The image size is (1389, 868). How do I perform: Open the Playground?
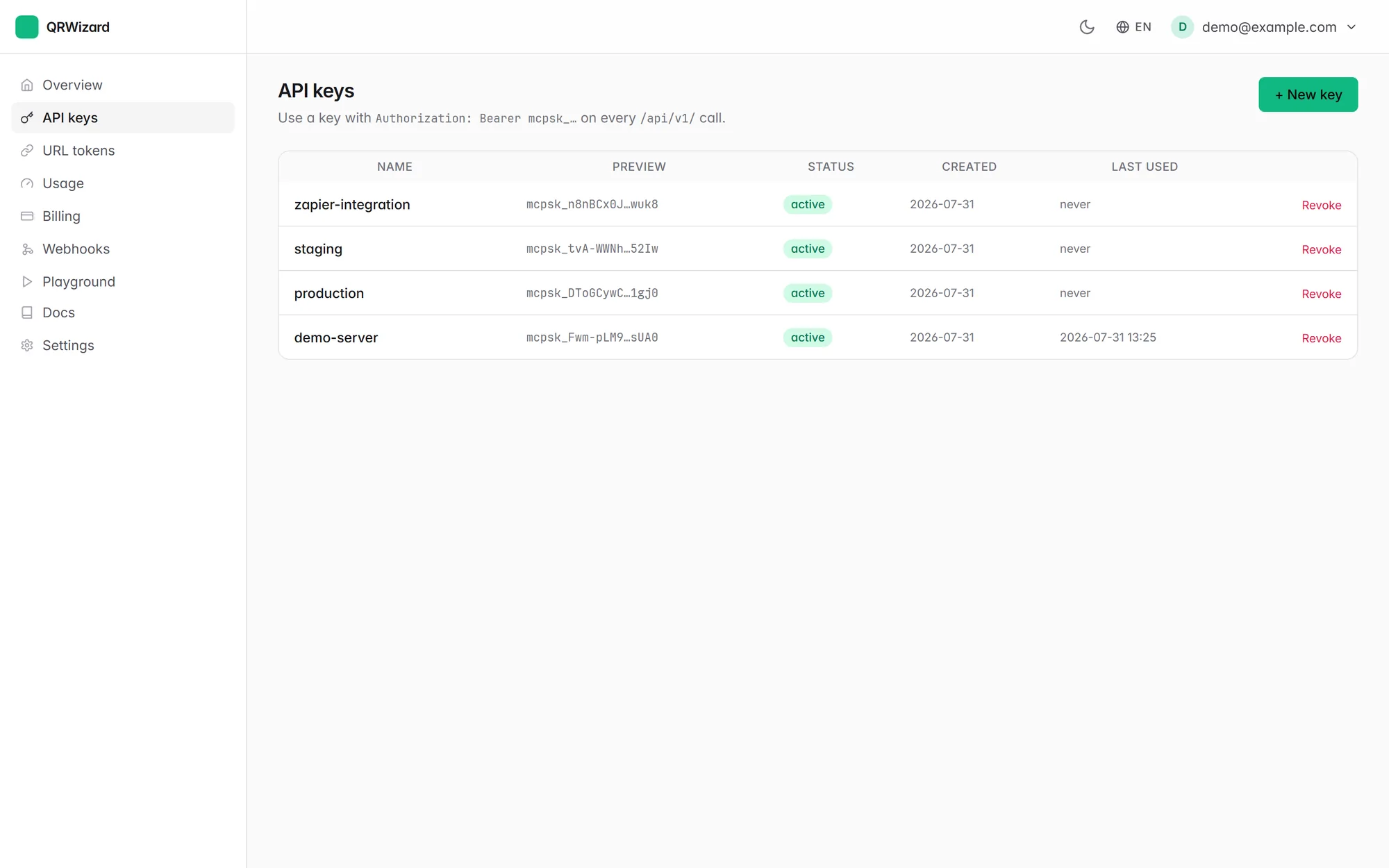click(x=123, y=281)
